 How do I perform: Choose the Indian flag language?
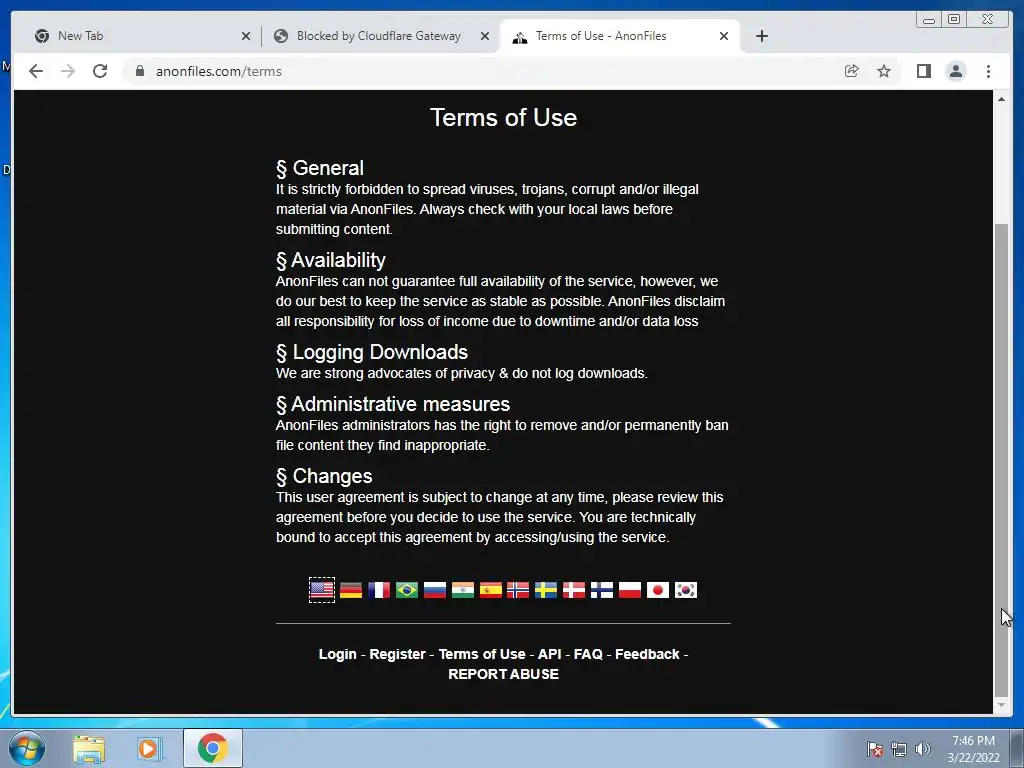coord(462,590)
